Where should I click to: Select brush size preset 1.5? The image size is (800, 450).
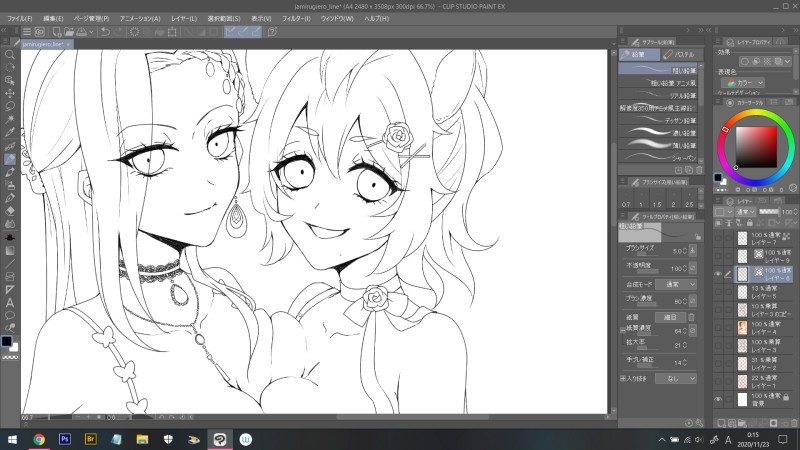click(657, 199)
